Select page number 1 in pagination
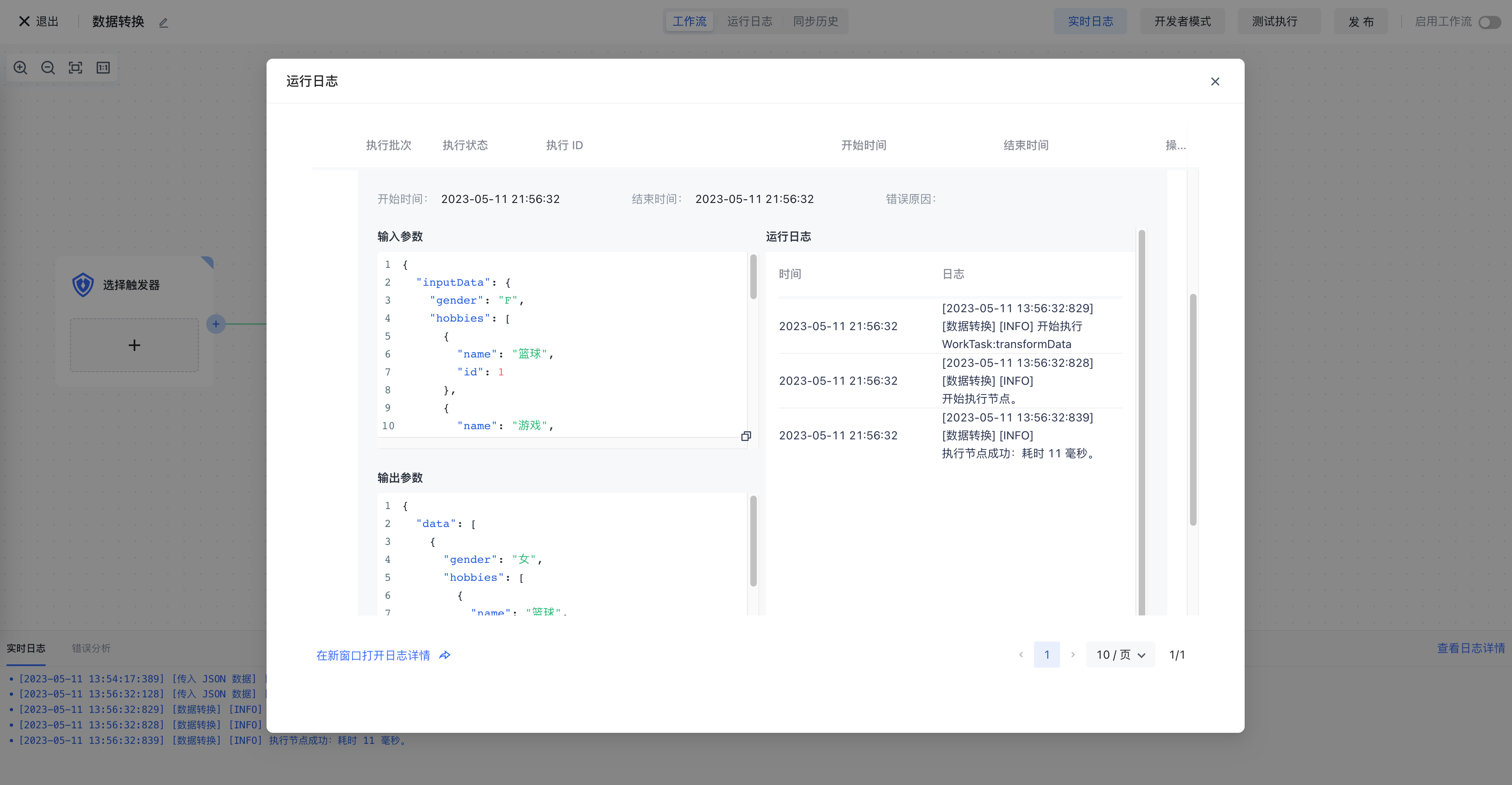The image size is (1512, 785). click(x=1047, y=655)
